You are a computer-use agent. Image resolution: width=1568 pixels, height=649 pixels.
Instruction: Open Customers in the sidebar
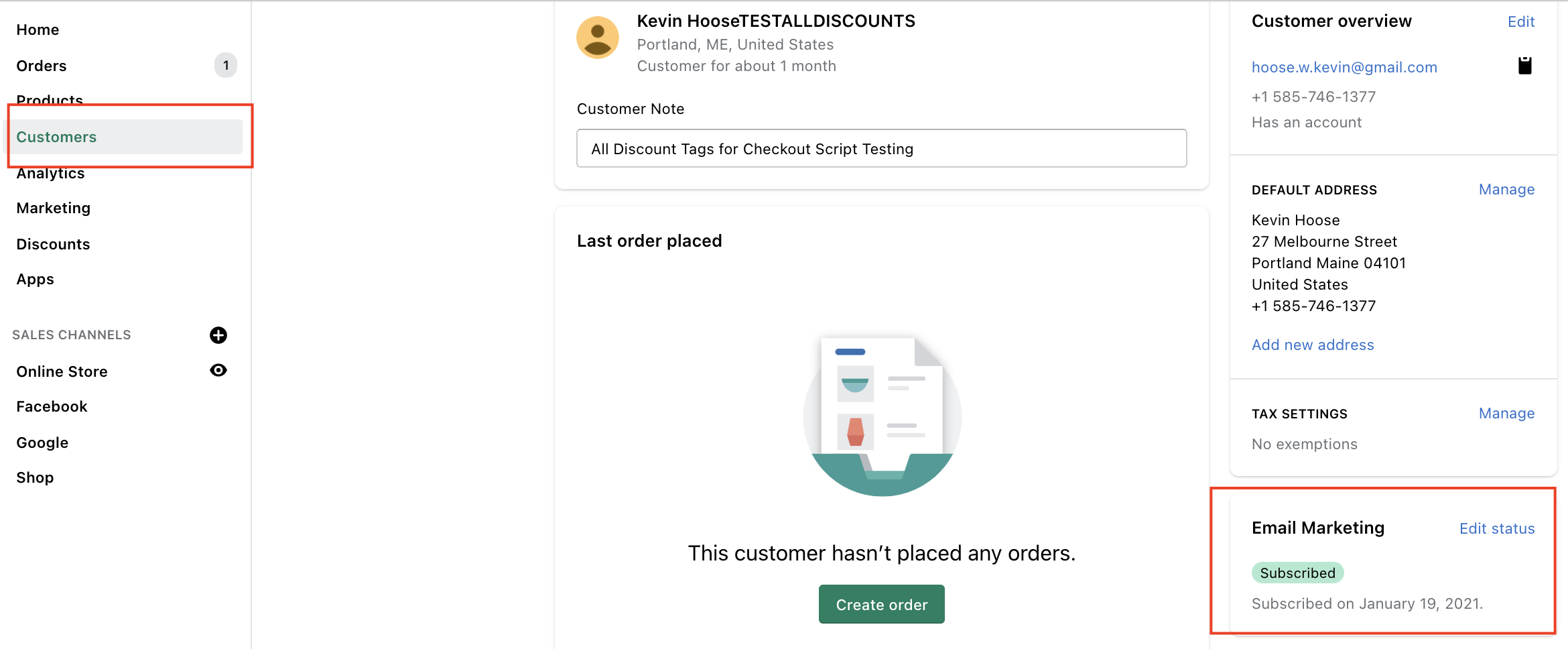coord(57,137)
